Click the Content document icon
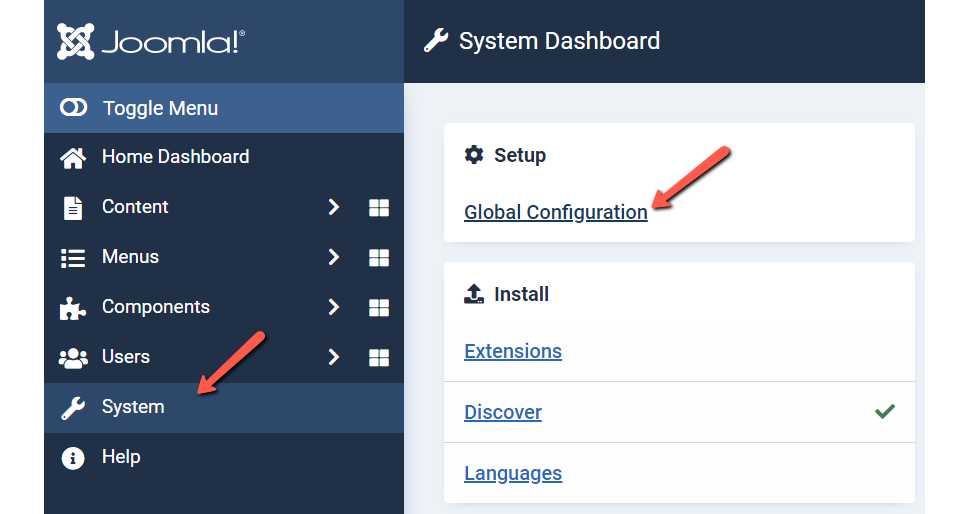This screenshot has width=970, height=514. coord(73,208)
